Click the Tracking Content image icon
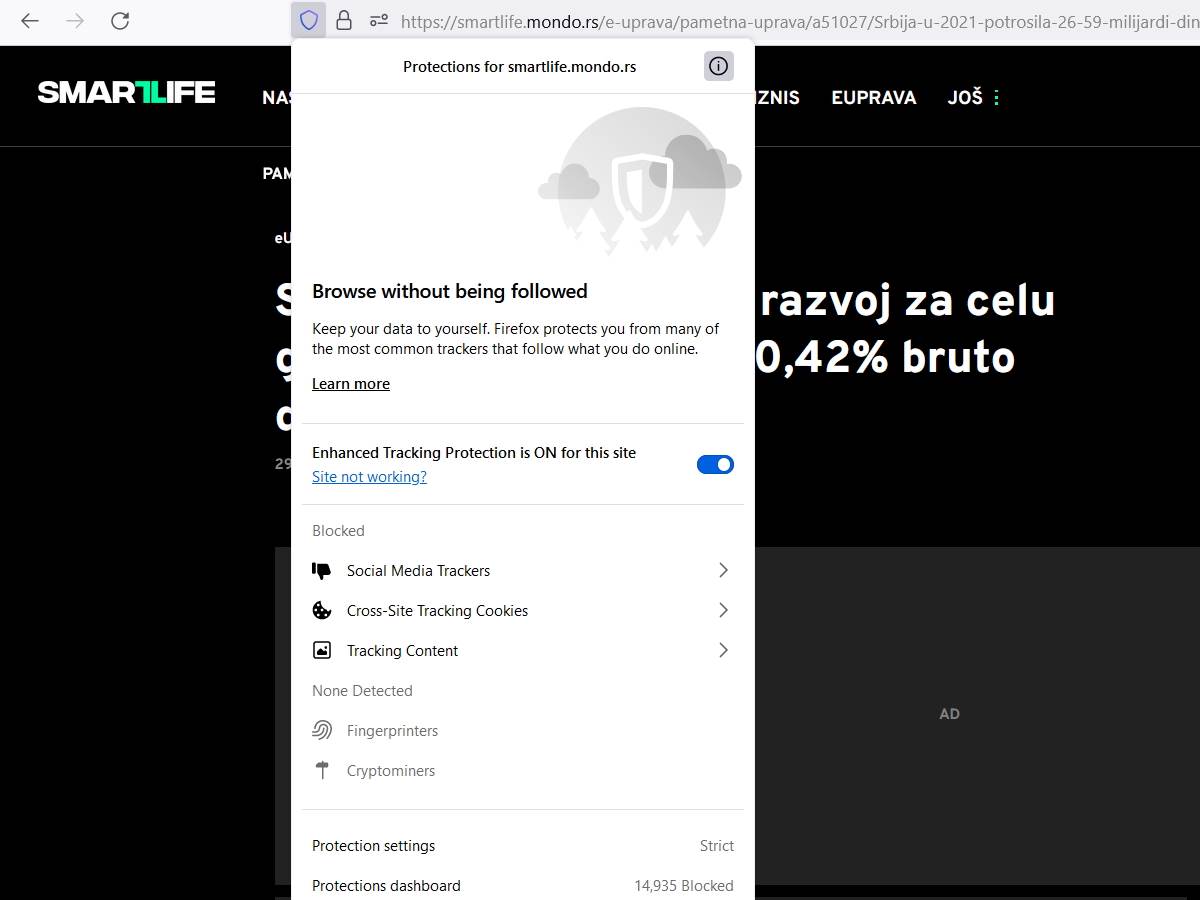The width and height of the screenshot is (1200, 900). click(321, 650)
